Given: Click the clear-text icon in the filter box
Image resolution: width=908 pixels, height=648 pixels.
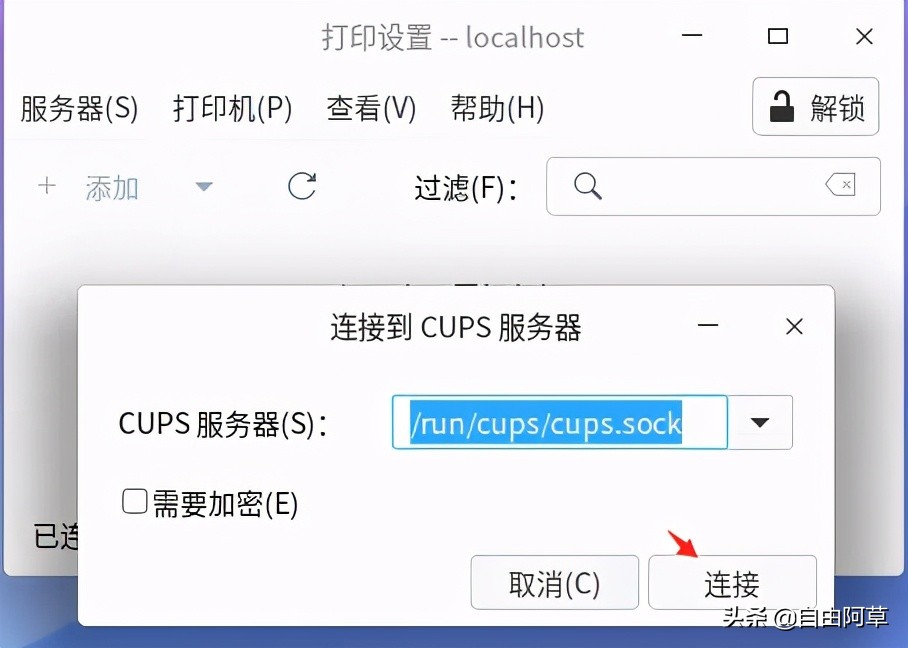Looking at the screenshot, I should tap(840, 185).
